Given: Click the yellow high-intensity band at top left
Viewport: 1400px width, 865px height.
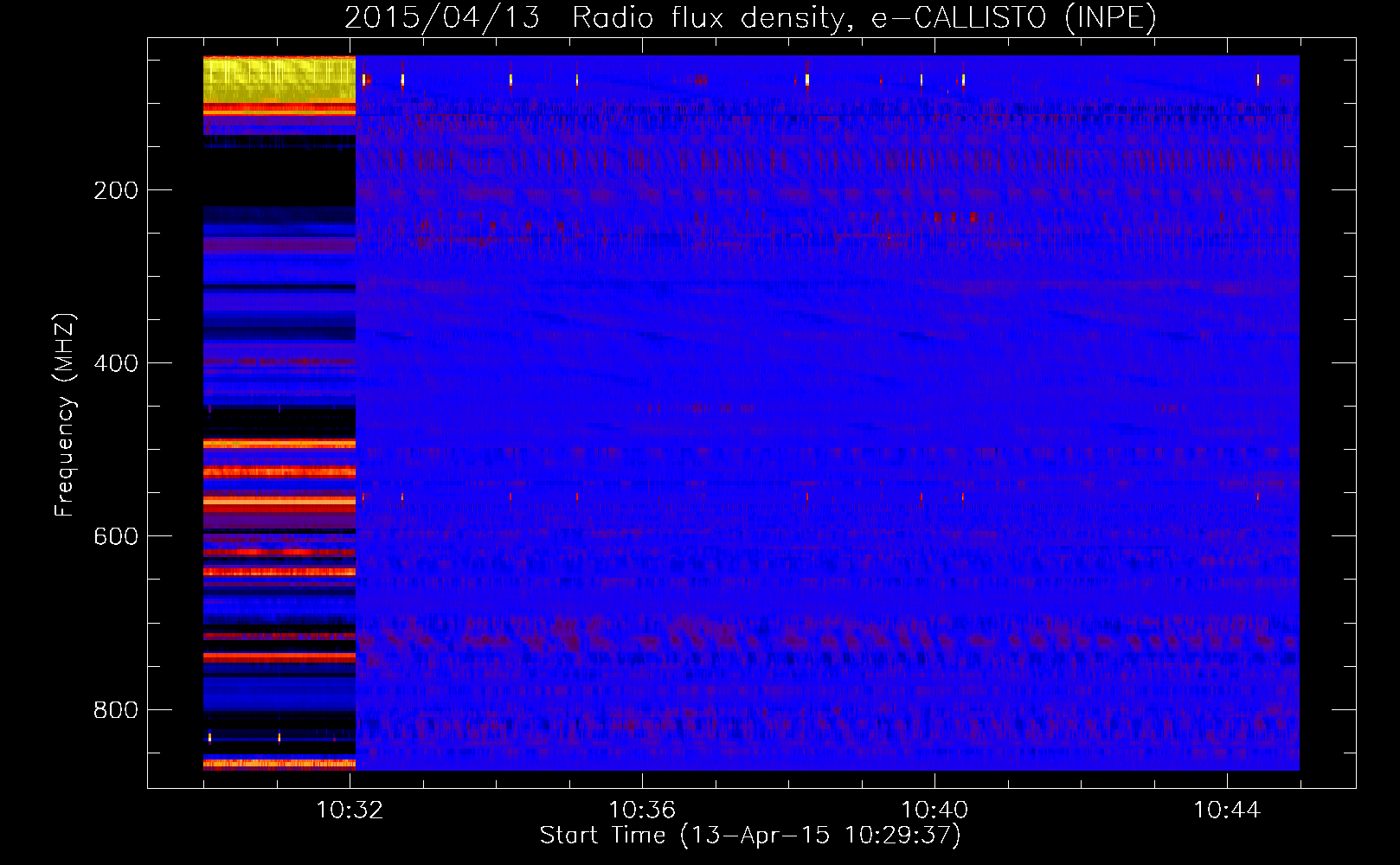Looking at the screenshot, I should (x=279, y=80).
